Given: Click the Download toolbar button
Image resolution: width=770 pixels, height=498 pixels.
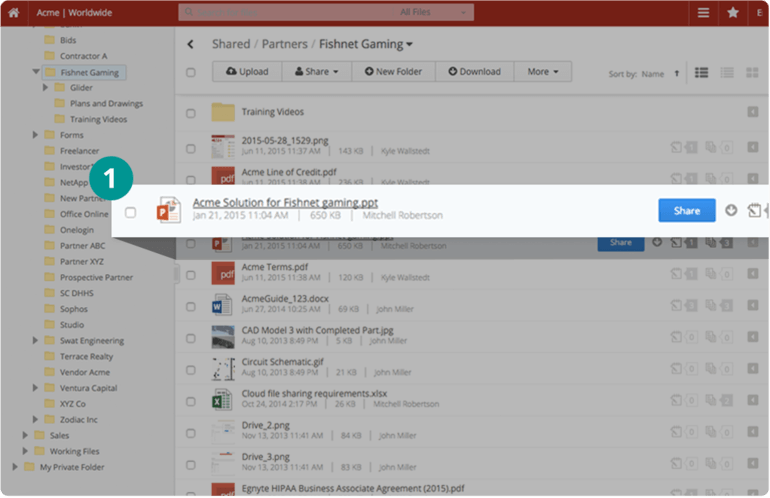Looking at the screenshot, I should tap(474, 72).
